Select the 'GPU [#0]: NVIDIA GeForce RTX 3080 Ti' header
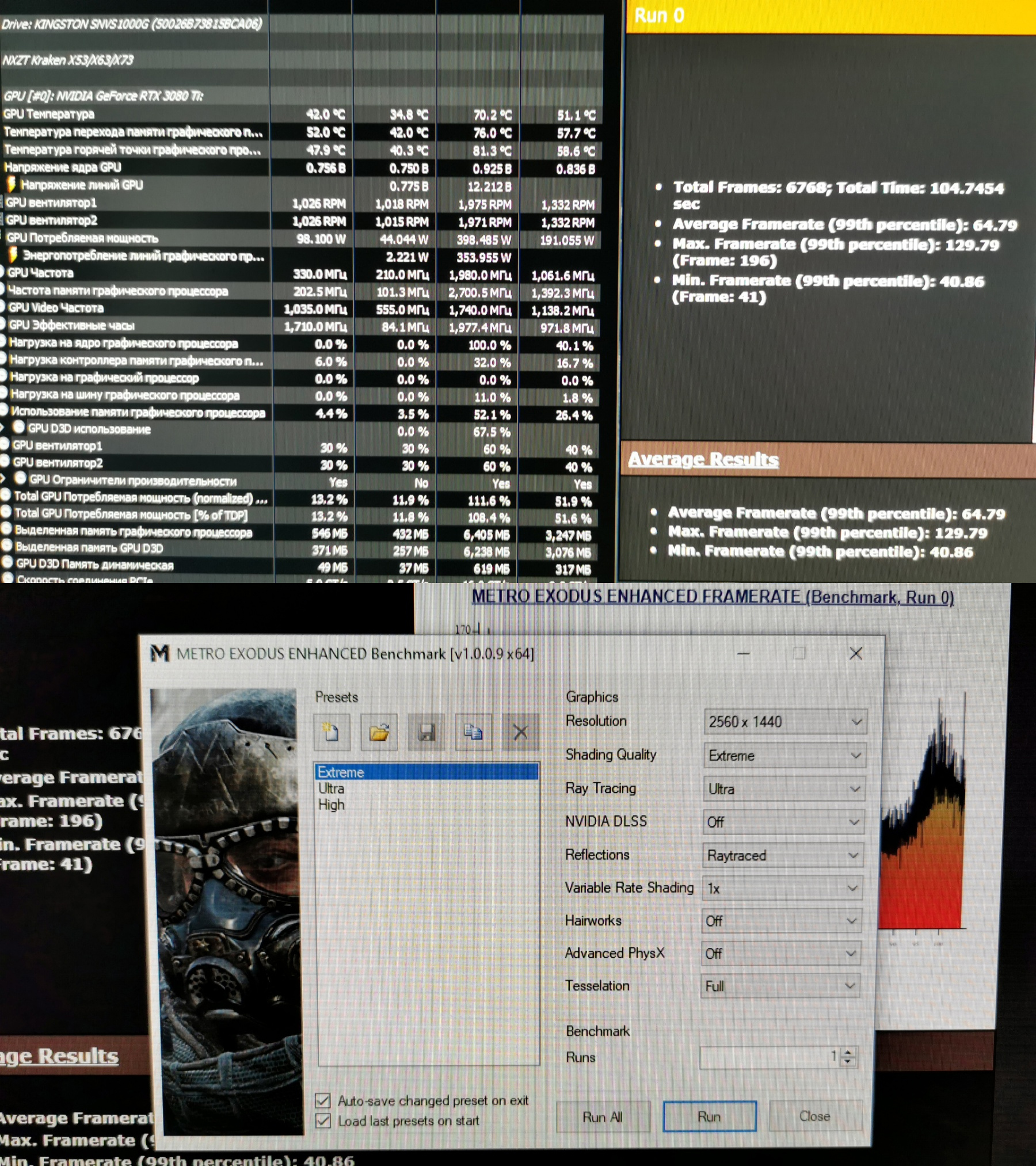 click(x=104, y=96)
